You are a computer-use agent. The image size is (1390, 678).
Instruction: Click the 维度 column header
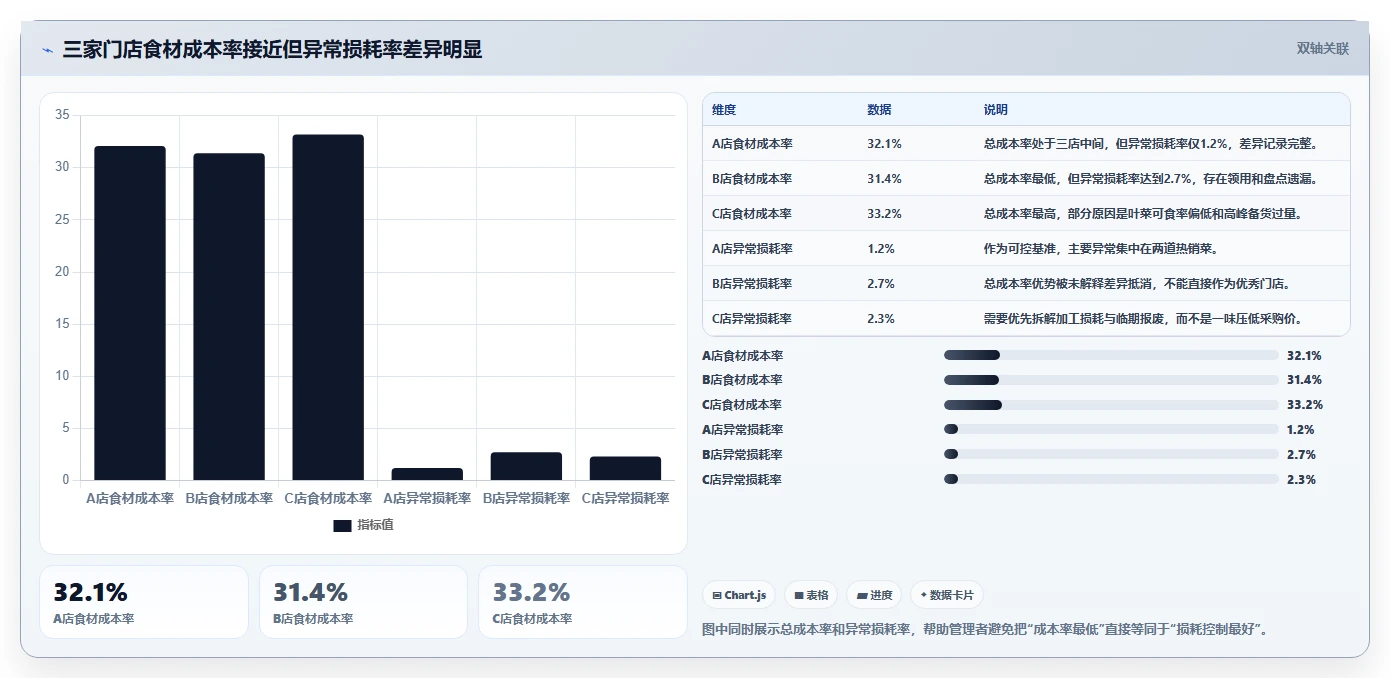[724, 110]
